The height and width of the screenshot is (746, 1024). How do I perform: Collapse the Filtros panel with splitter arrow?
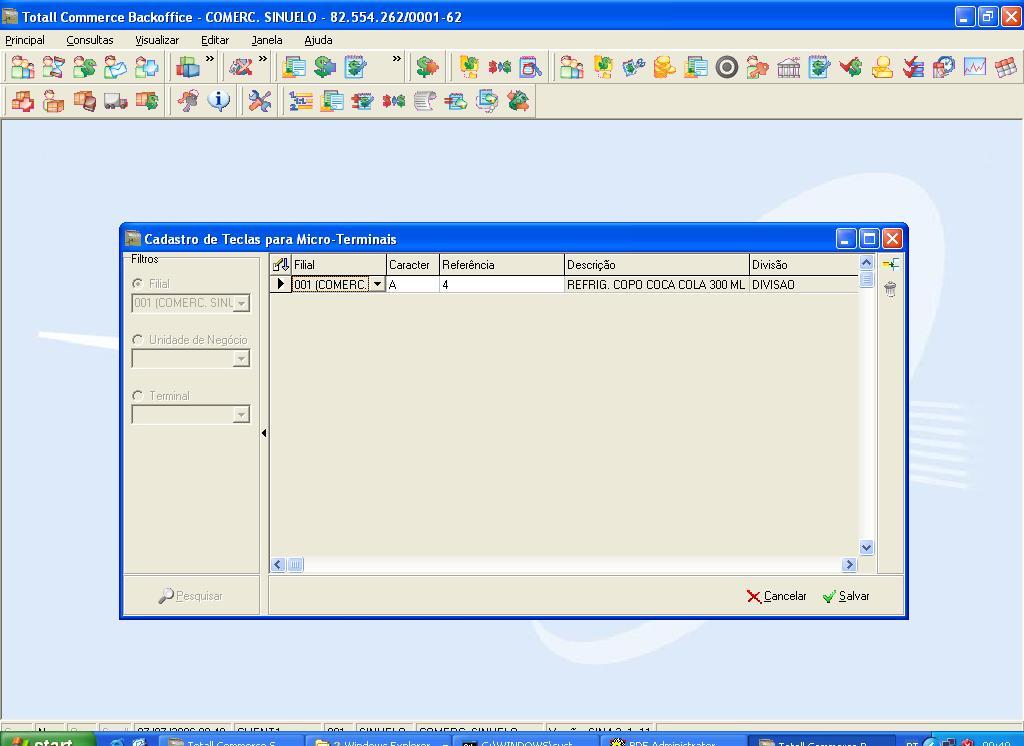pos(264,433)
